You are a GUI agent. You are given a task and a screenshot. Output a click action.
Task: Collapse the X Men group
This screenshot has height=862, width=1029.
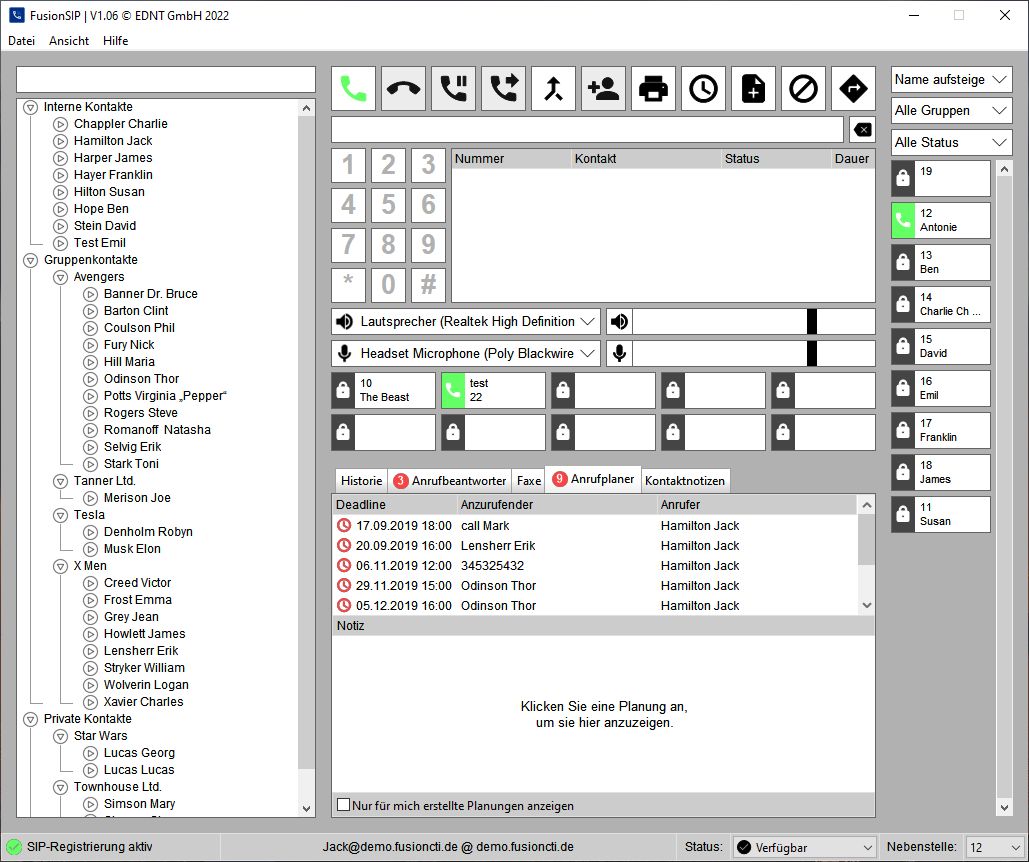(x=60, y=565)
